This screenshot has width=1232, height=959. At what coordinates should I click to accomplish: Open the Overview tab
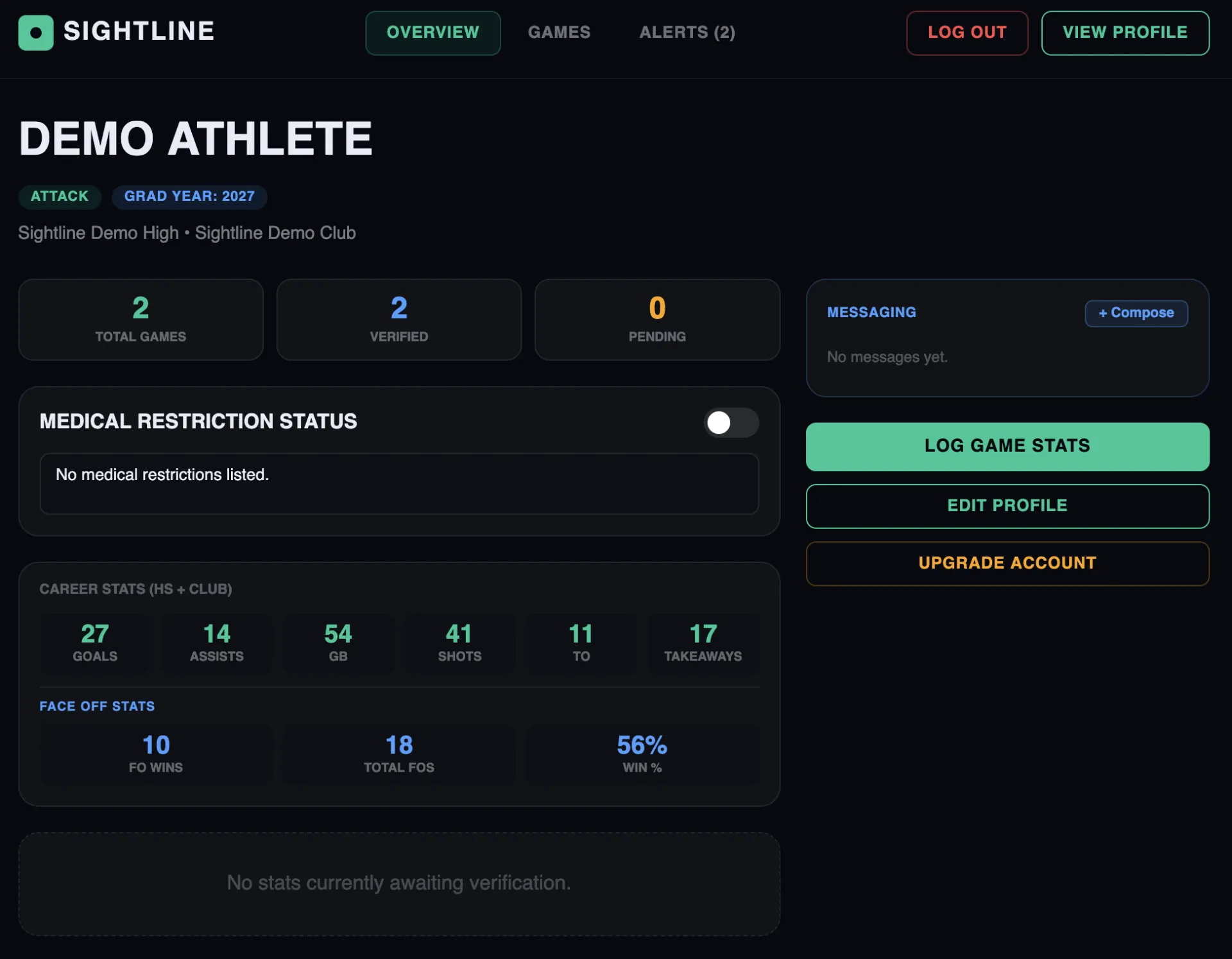433,33
